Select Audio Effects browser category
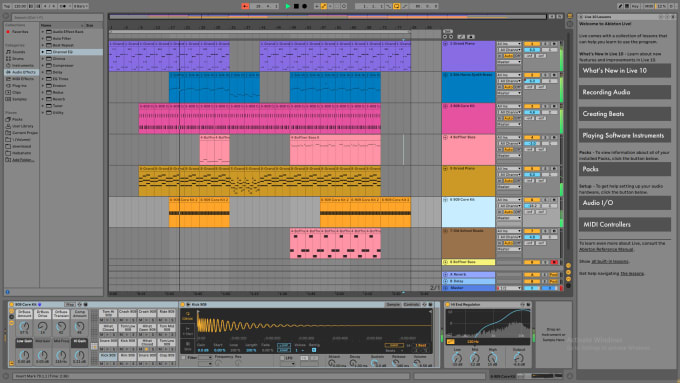The image size is (680, 383). (x=23, y=72)
